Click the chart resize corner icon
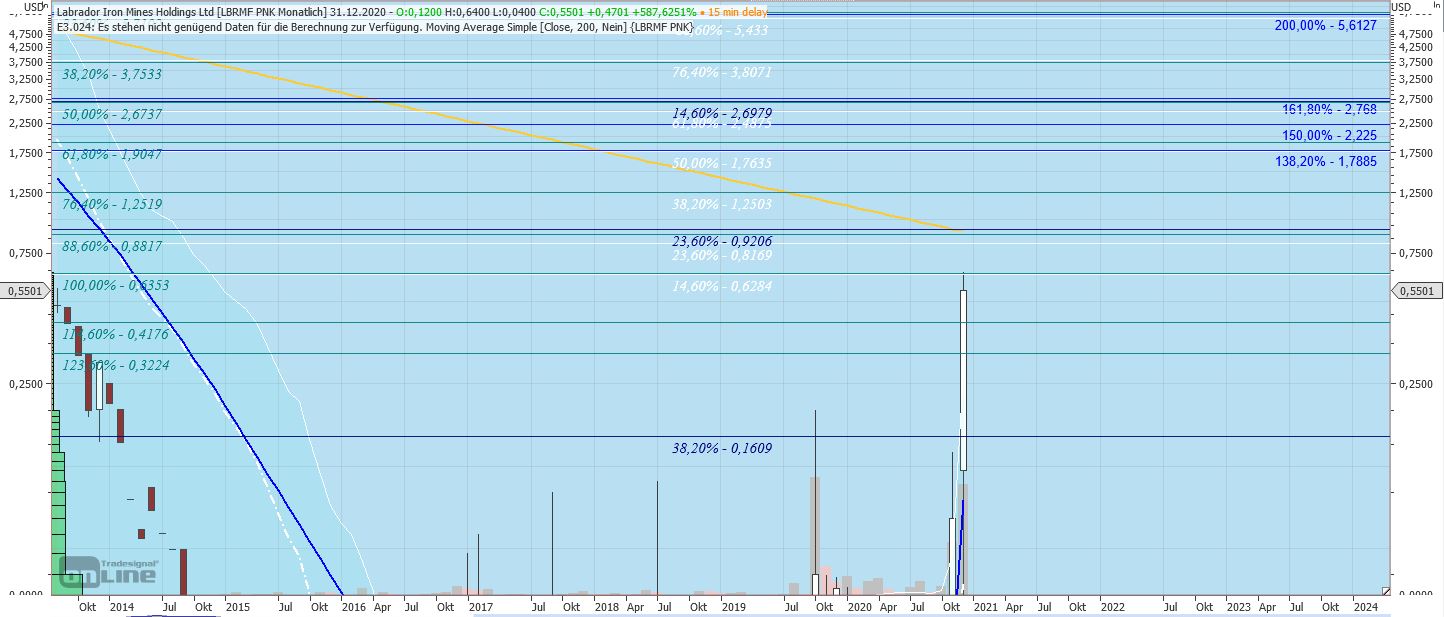 coord(1385,590)
